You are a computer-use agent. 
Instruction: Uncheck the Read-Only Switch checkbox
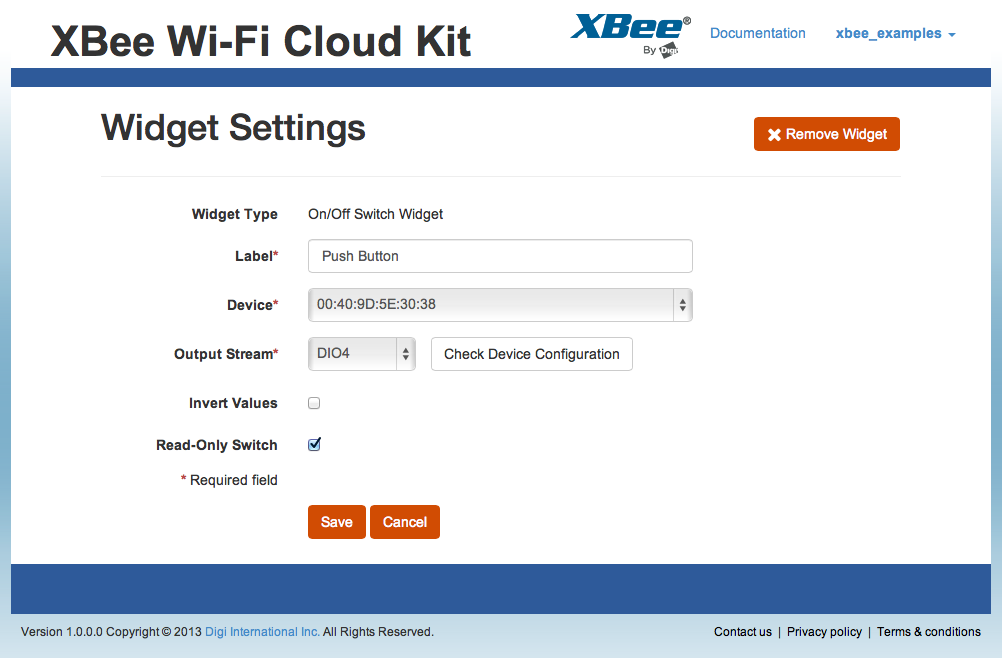(x=314, y=445)
